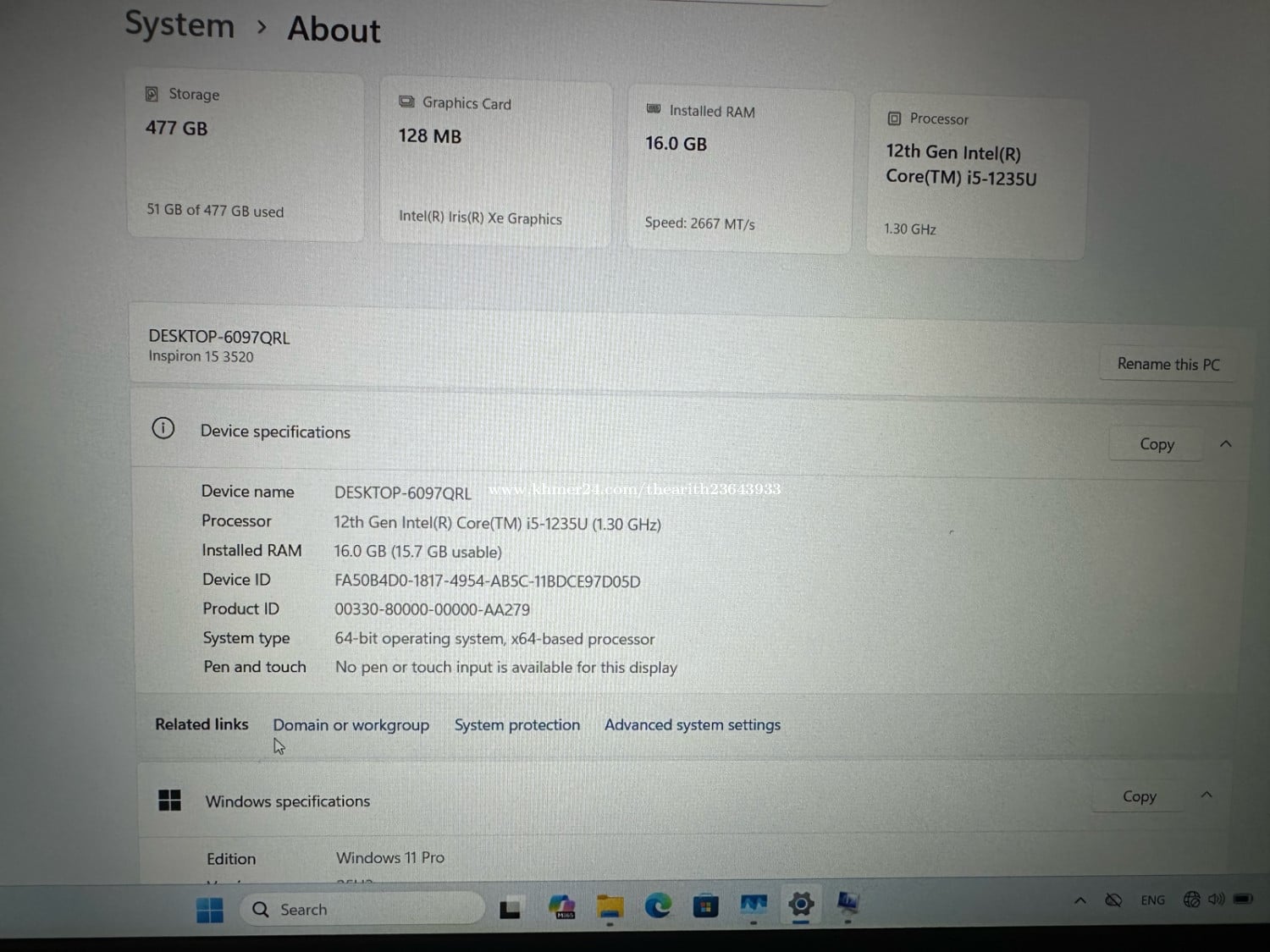
Task: Select Processor value in Device specifications
Action: click(497, 524)
